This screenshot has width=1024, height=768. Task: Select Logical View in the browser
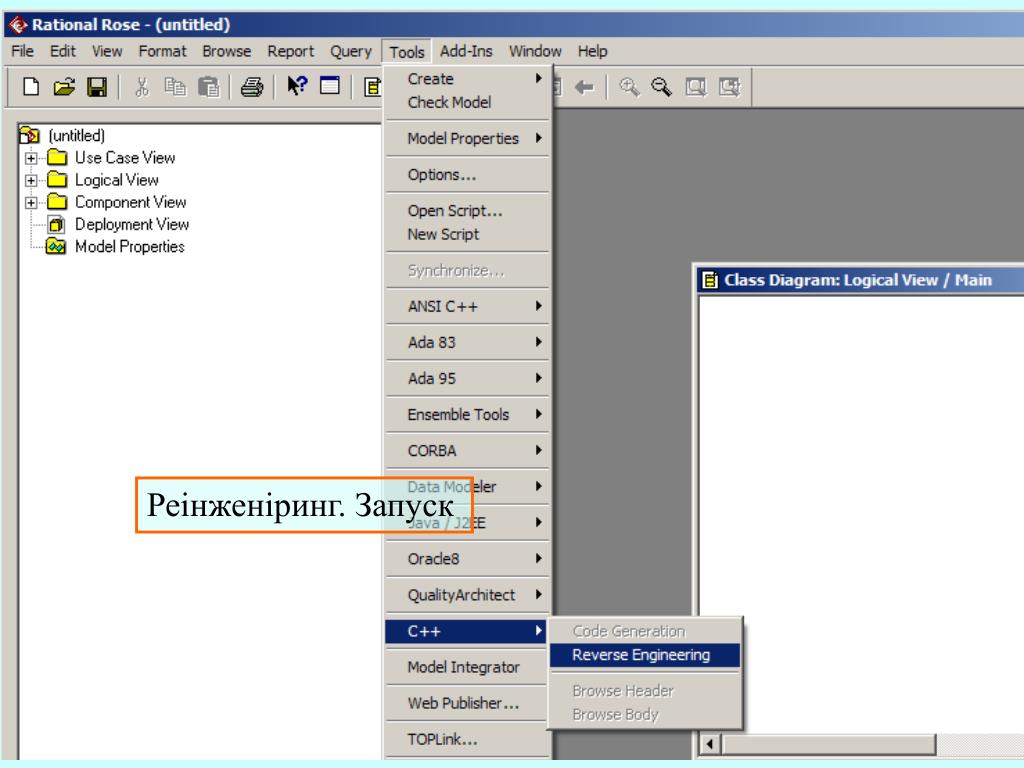[117, 180]
